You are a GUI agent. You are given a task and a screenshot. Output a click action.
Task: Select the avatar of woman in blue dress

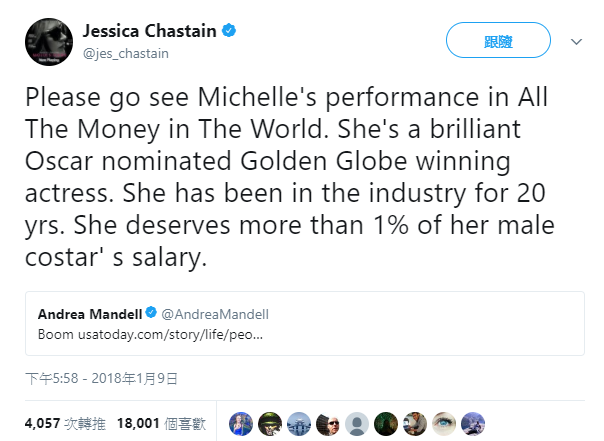pyautogui.click(x=241, y=424)
